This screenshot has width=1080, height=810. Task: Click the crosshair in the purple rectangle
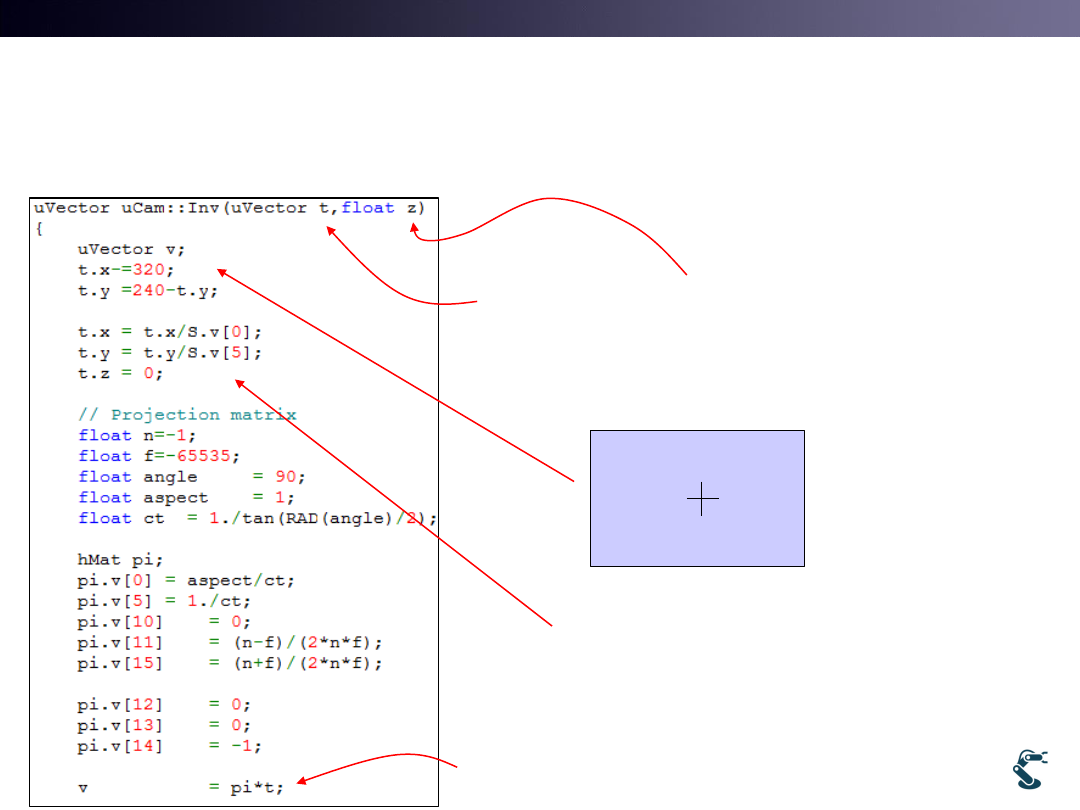(x=703, y=498)
